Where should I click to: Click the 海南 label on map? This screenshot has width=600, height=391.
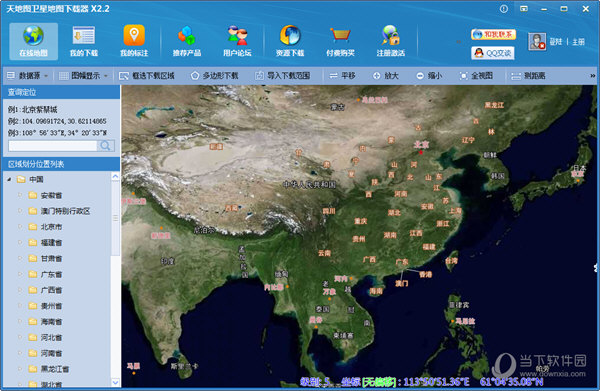tap(376, 291)
